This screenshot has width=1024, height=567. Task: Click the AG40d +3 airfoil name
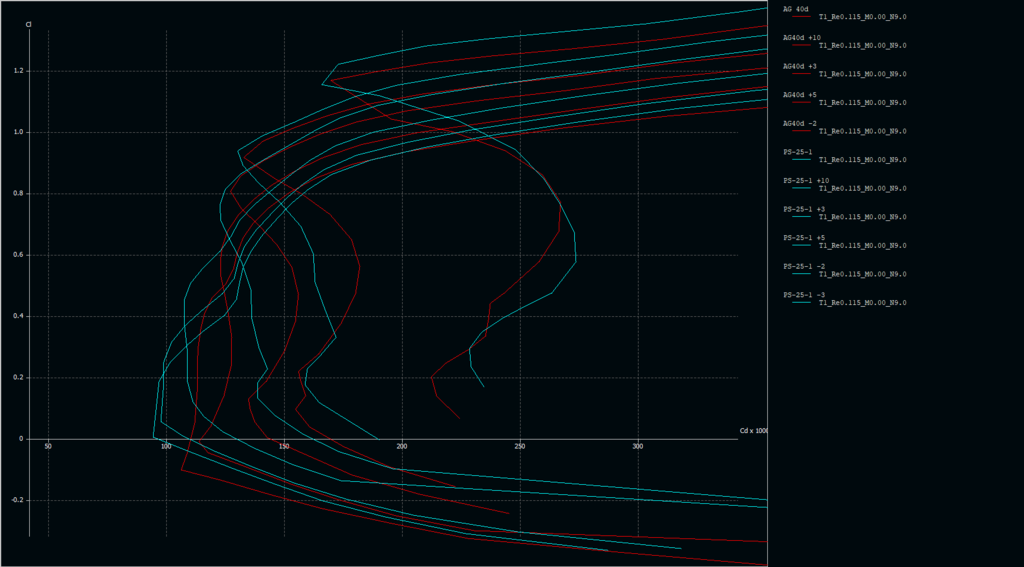coord(799,66)
